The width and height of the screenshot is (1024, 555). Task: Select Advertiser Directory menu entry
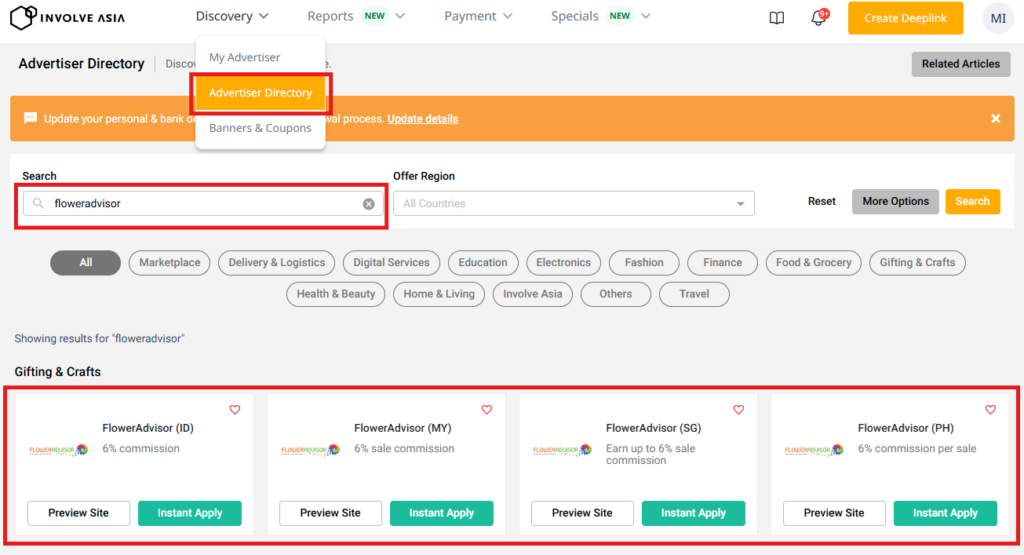coord(261,93)
